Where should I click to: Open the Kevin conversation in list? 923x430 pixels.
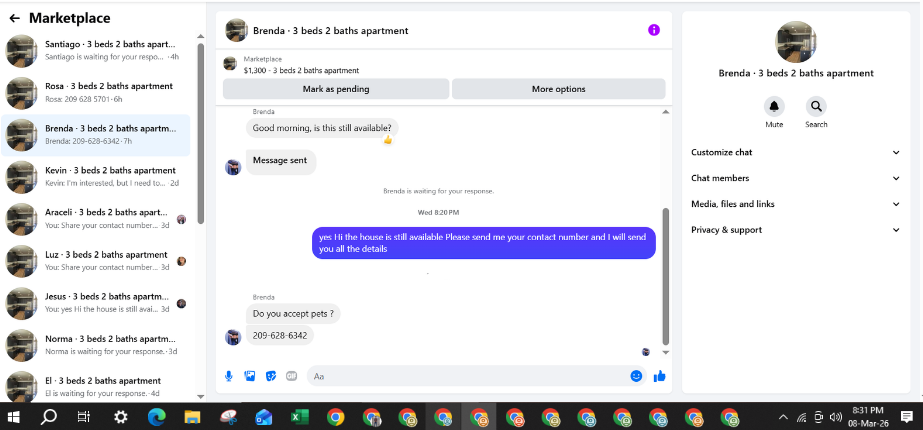pos(95,177)
